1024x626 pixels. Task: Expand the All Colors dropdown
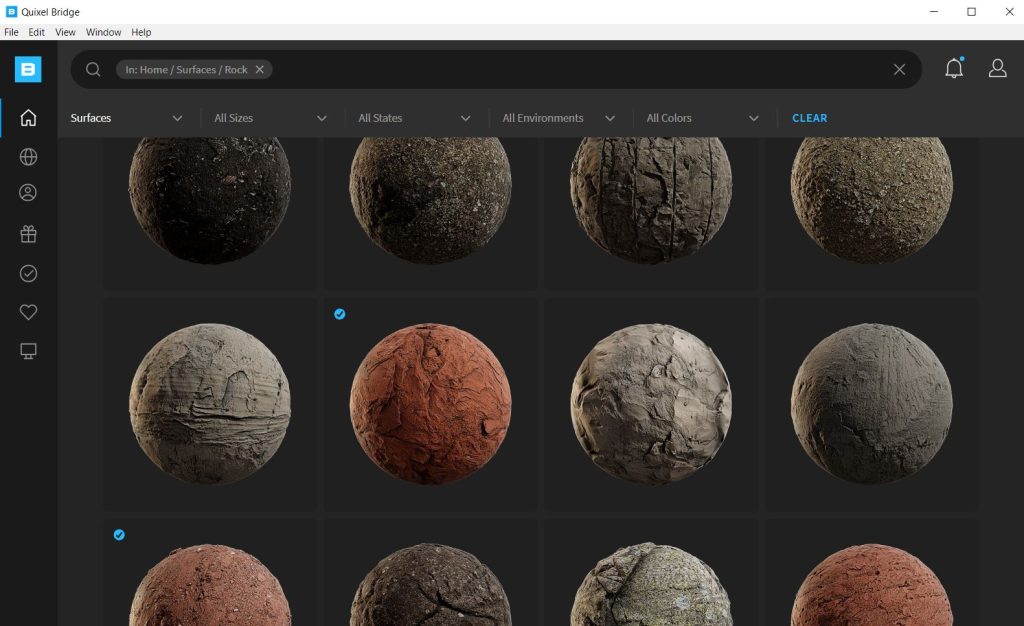(x=702, y=118)
